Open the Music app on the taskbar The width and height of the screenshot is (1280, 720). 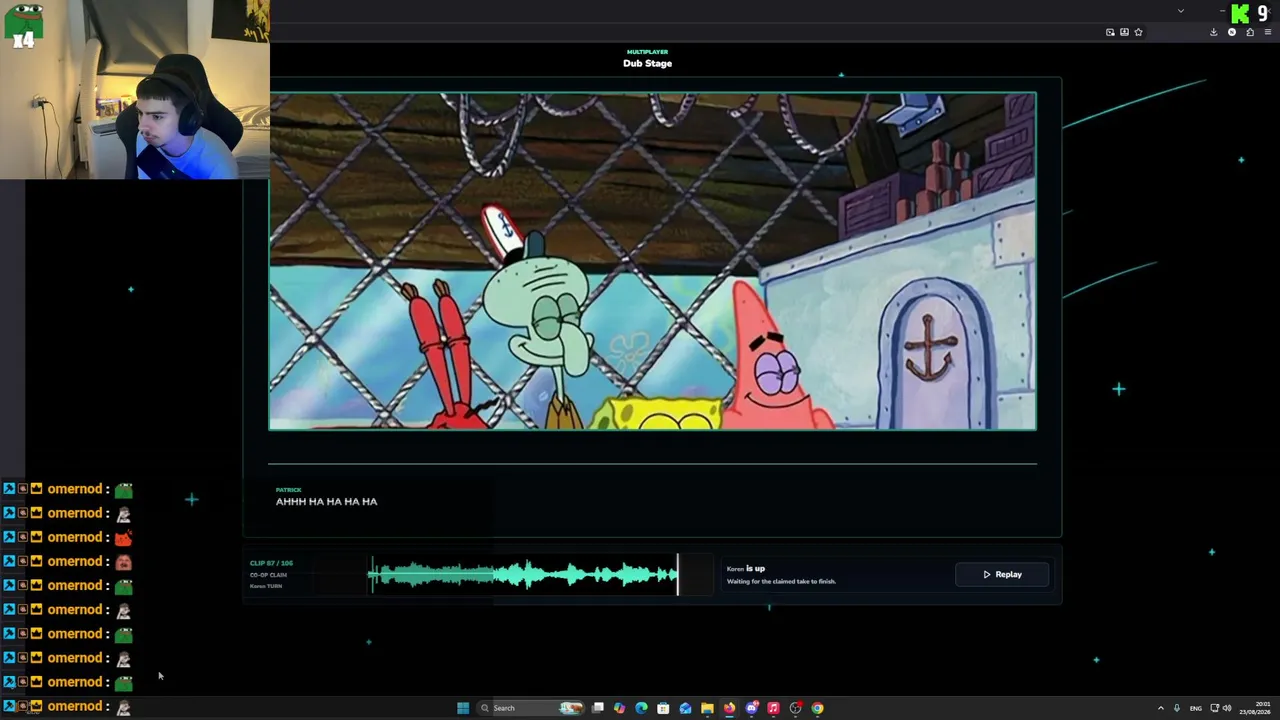pos(773,708)
